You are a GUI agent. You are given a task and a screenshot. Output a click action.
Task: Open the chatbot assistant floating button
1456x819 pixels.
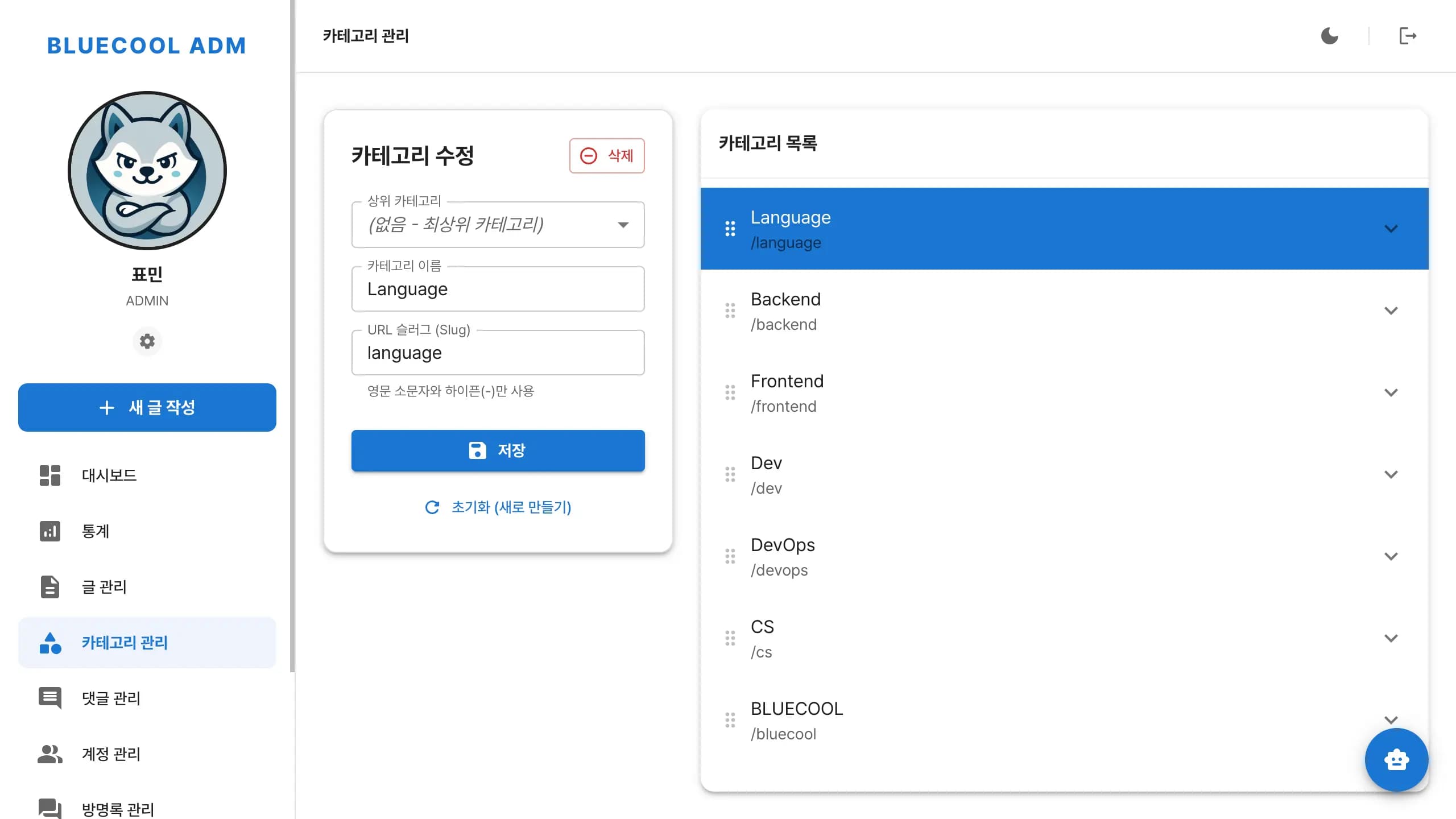[1396, 760]
